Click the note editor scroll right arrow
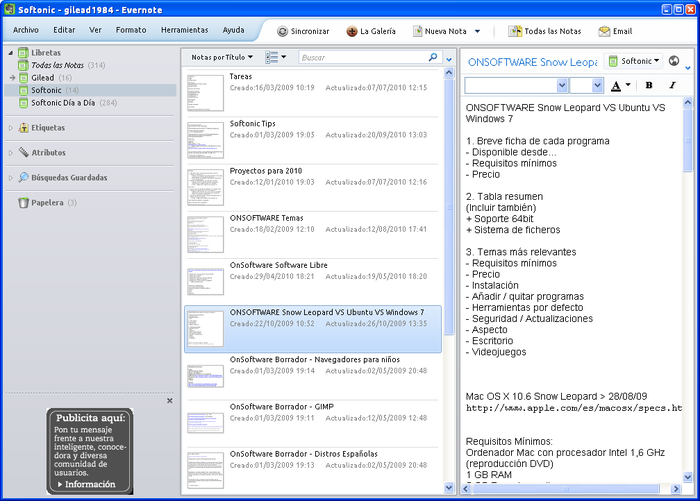 (x=675, y=489)
